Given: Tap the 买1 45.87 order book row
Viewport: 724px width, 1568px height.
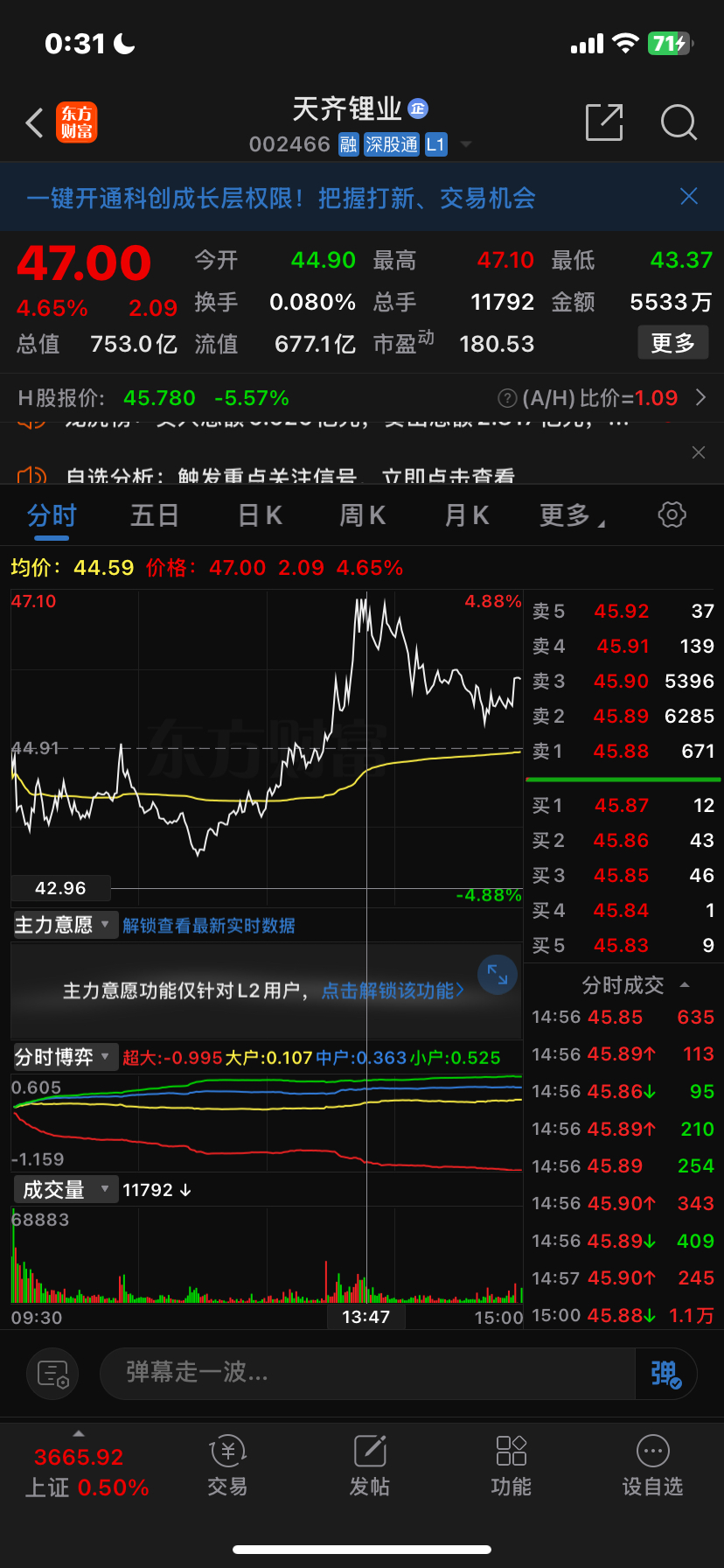Looking at the screenshot, I should pos(623,805).
